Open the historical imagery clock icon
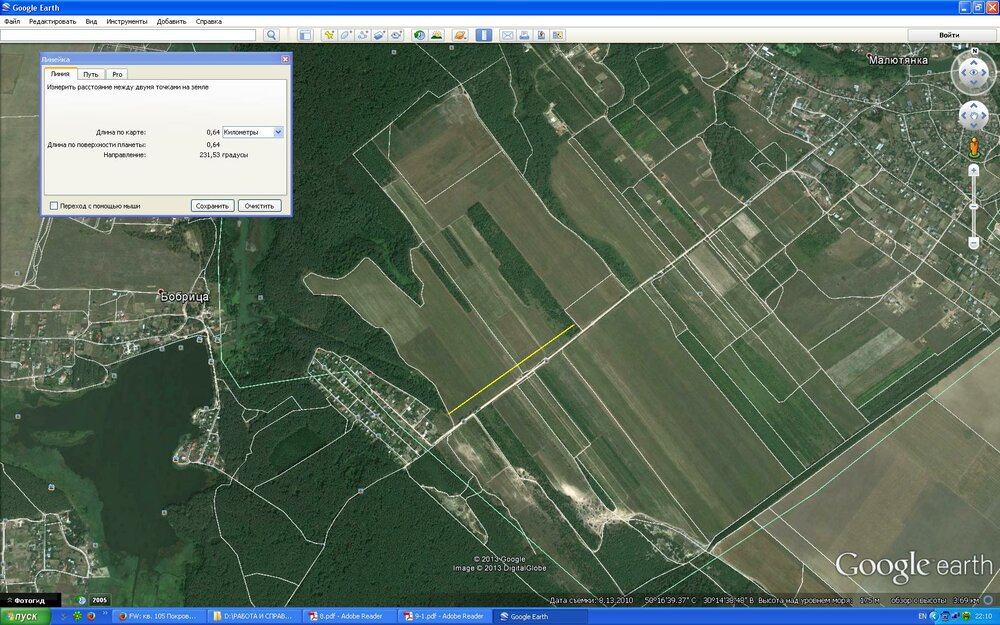The height and width of the screenshot is (625, 1000). (x=419, y=35)
